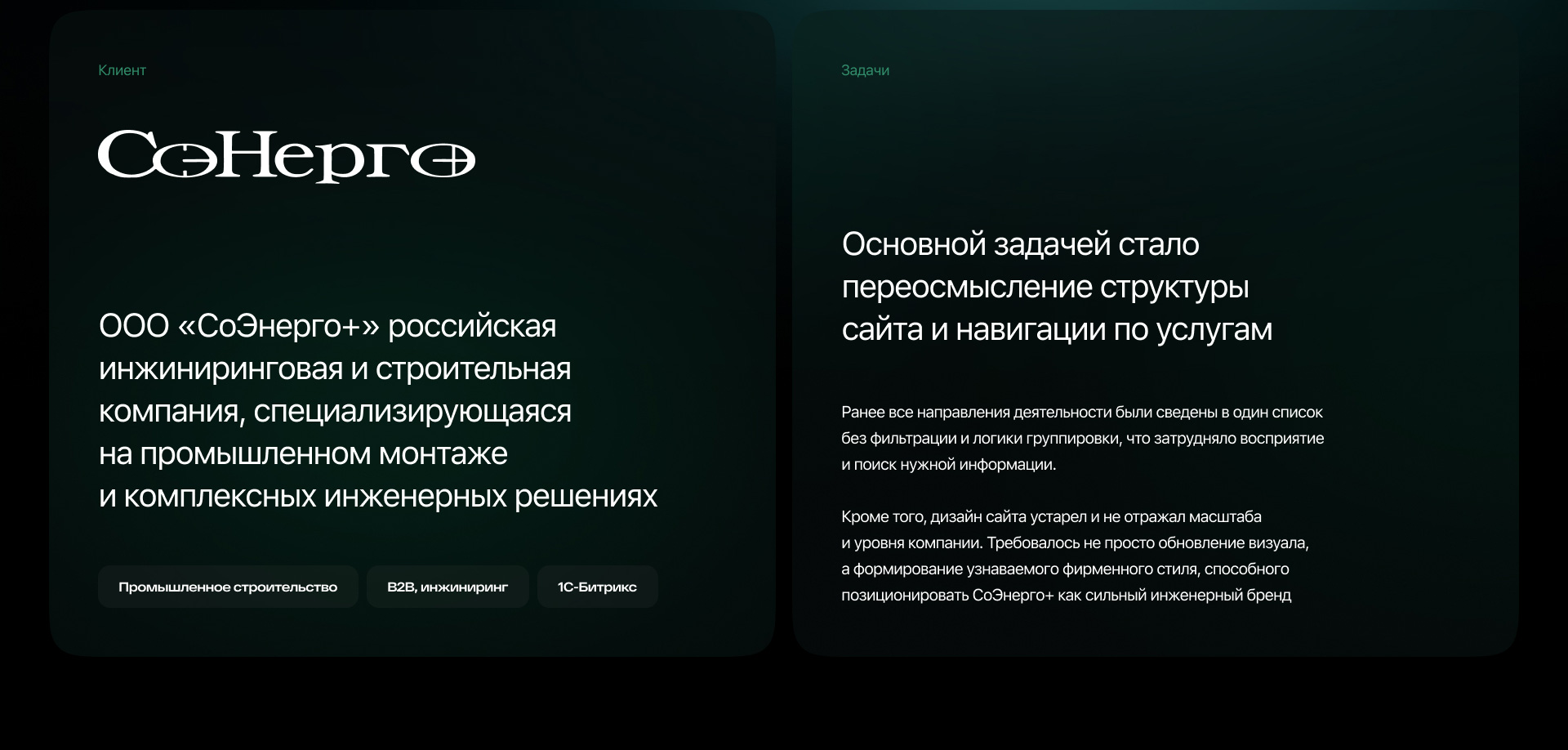The width and height of the screenshot is (1568, 750).
Task: Click the Задачи section label
Action: coord(865,70)
